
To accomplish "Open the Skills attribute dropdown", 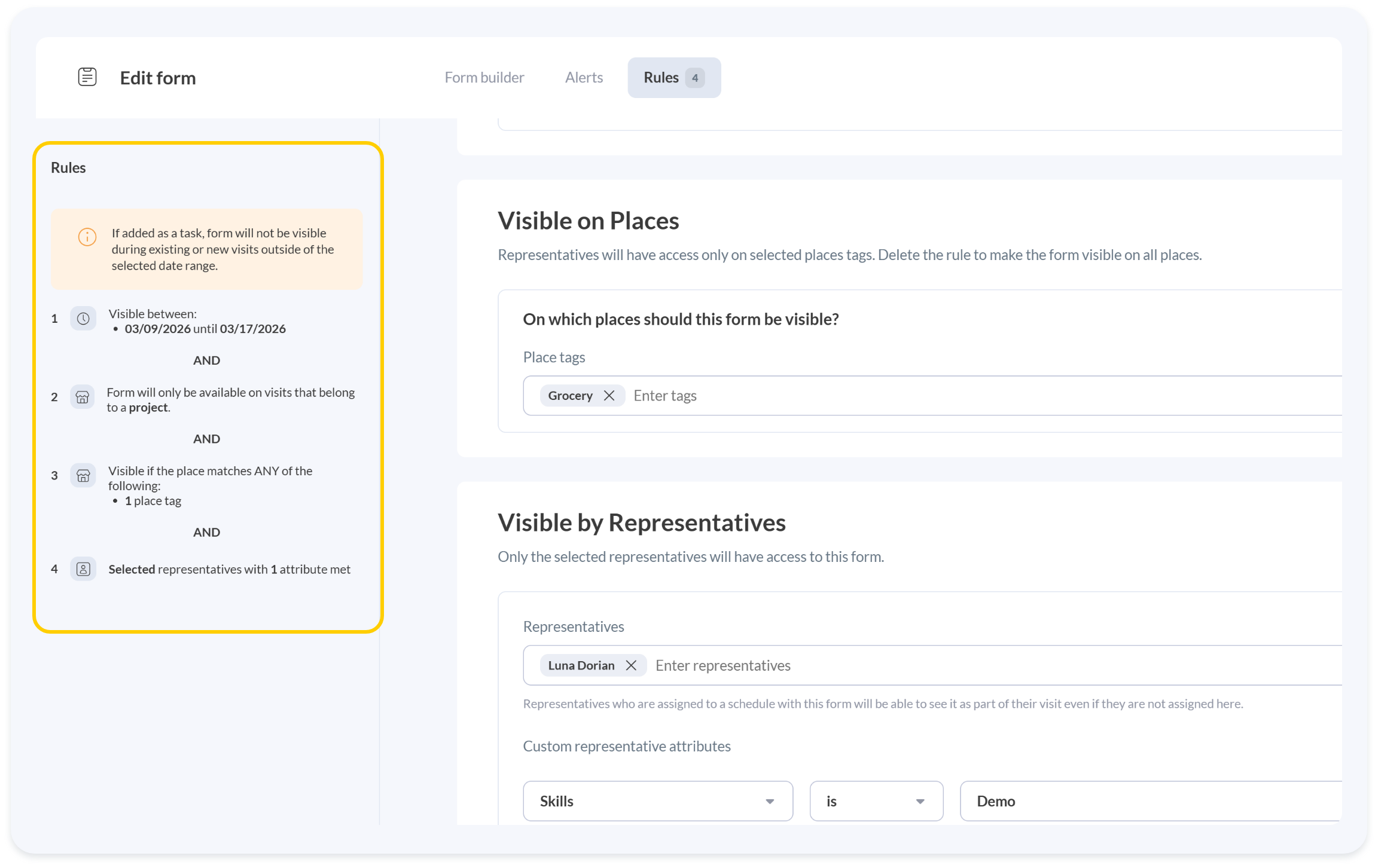I will 657,801.
